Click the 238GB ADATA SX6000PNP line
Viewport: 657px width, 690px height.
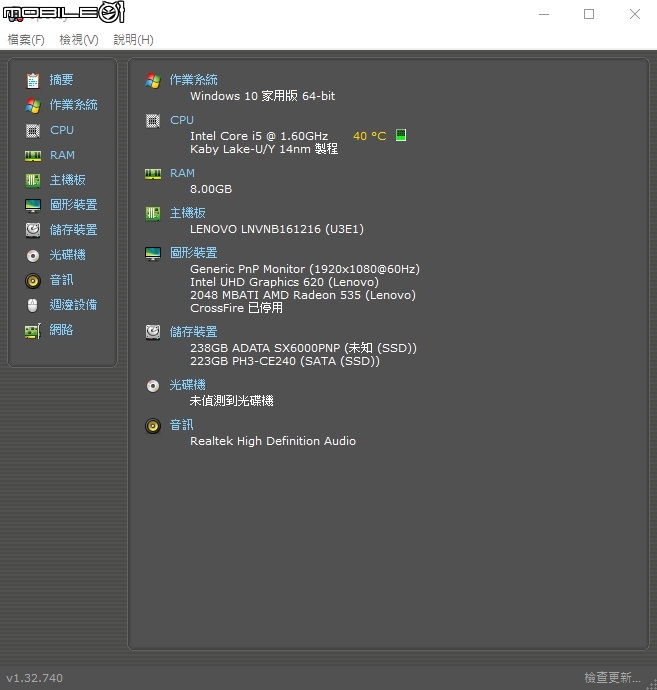coord(303,348)
